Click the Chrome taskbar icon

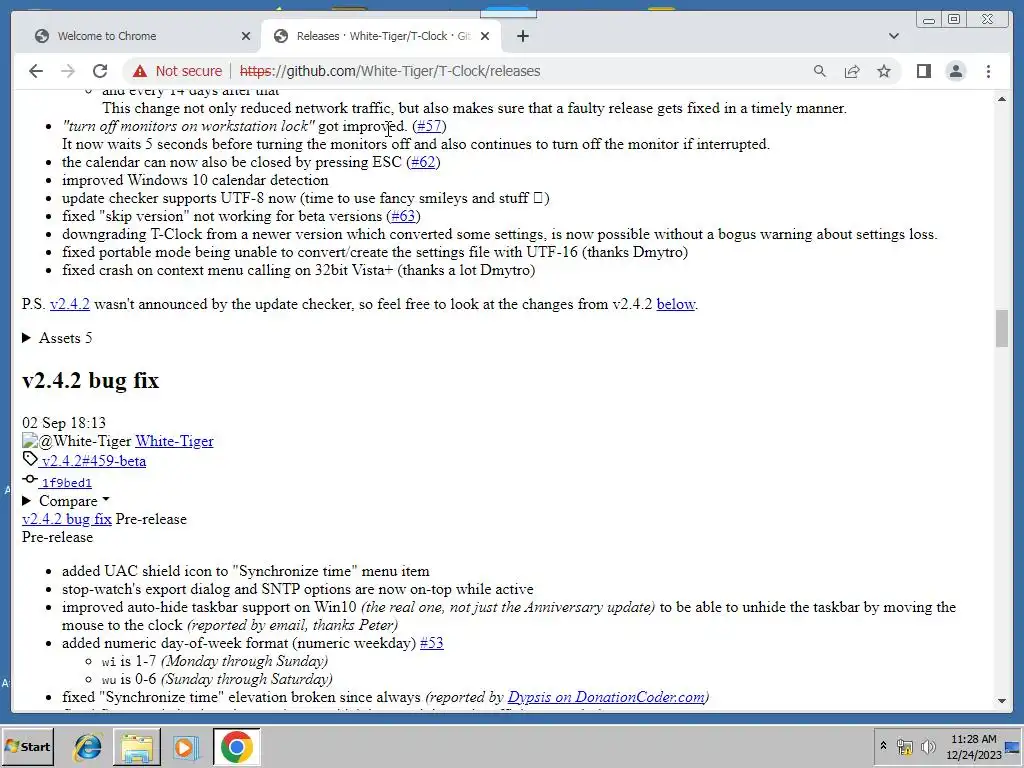(x=236, y=747)
